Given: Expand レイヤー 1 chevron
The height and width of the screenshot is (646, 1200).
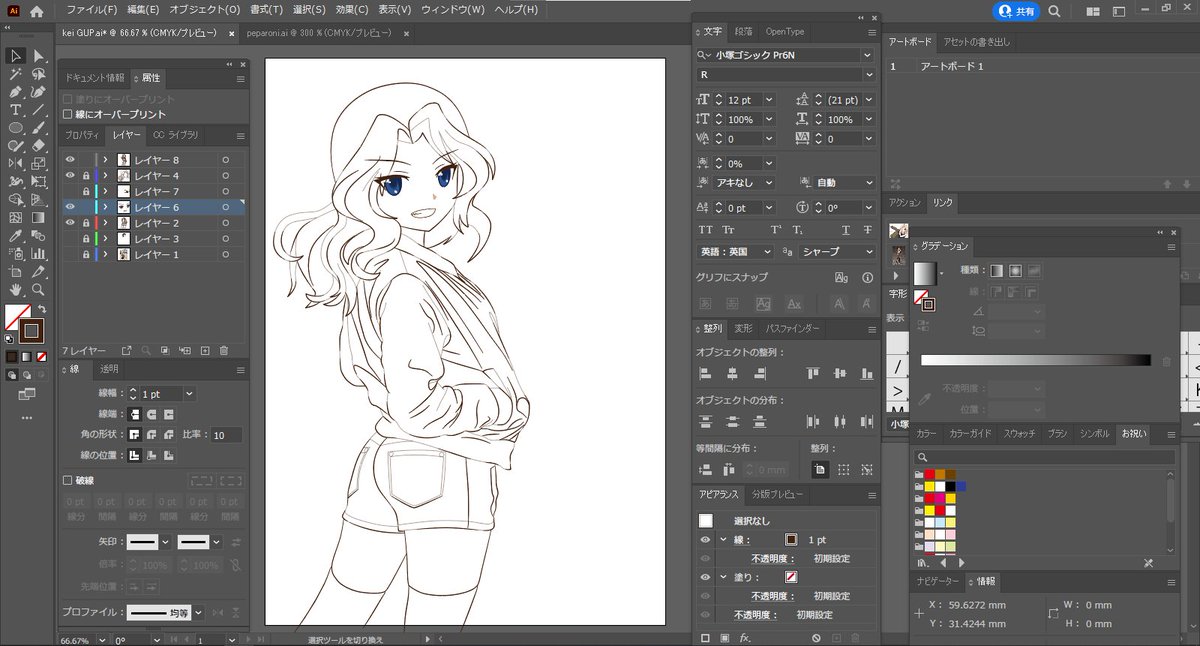Looking at the screenshot, I should tap(105, 255).
